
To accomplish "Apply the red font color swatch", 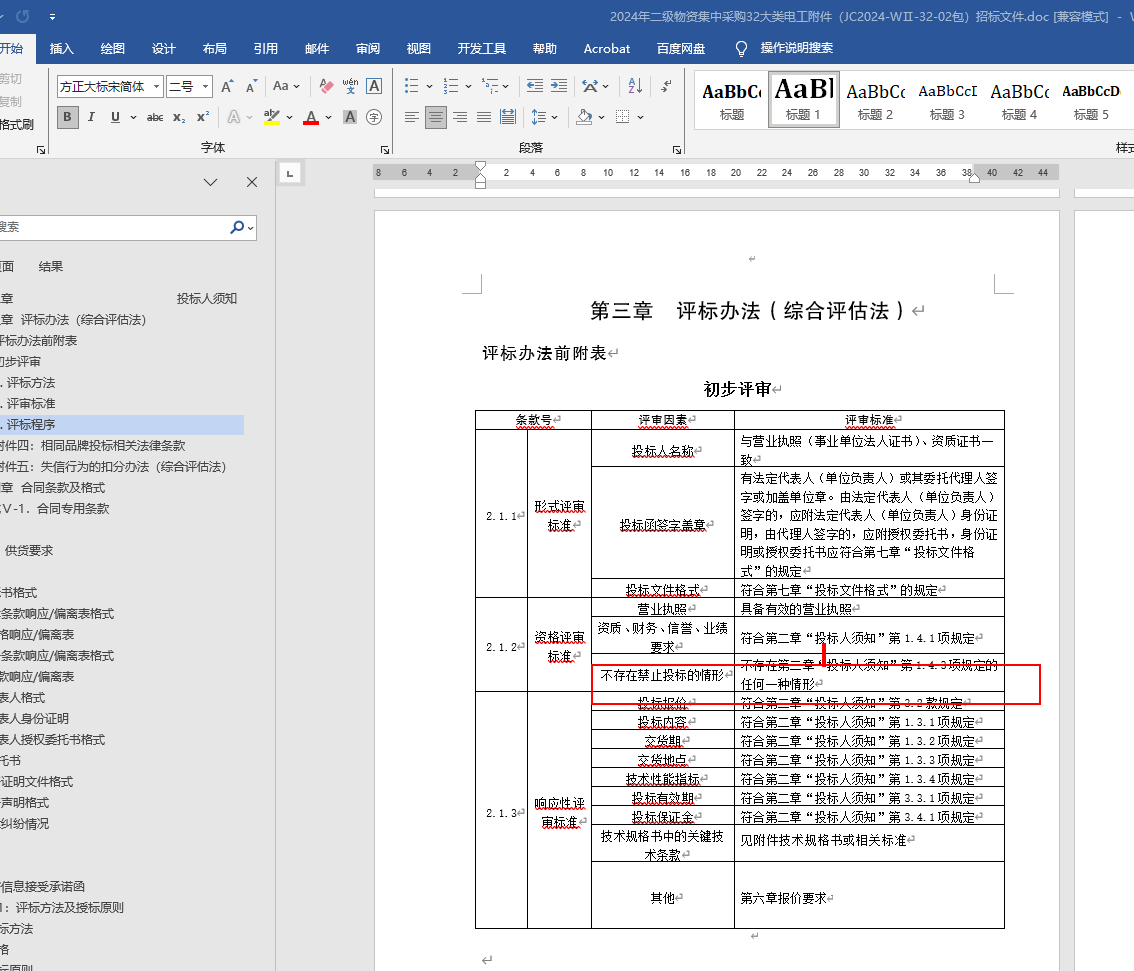I will [x=311, y=117].
